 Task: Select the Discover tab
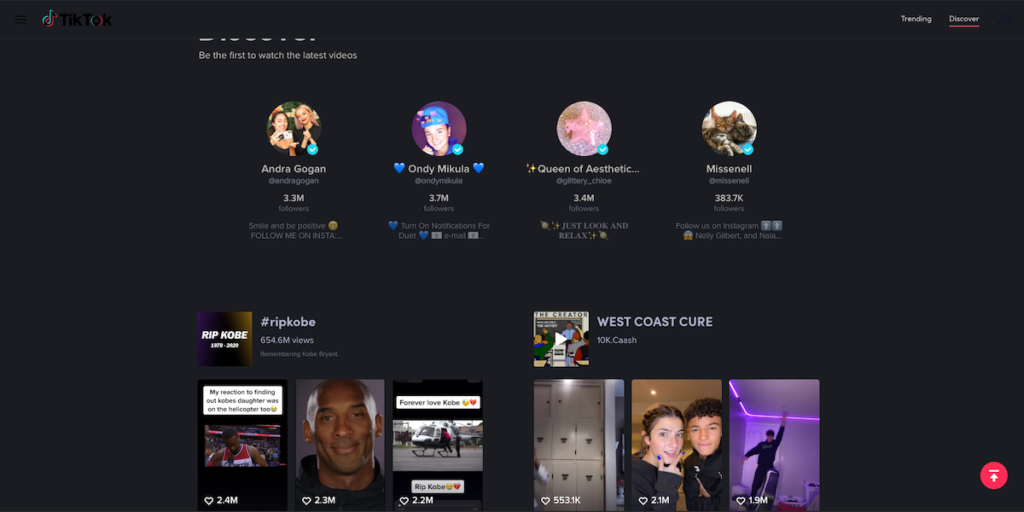(x=964, y=19)
